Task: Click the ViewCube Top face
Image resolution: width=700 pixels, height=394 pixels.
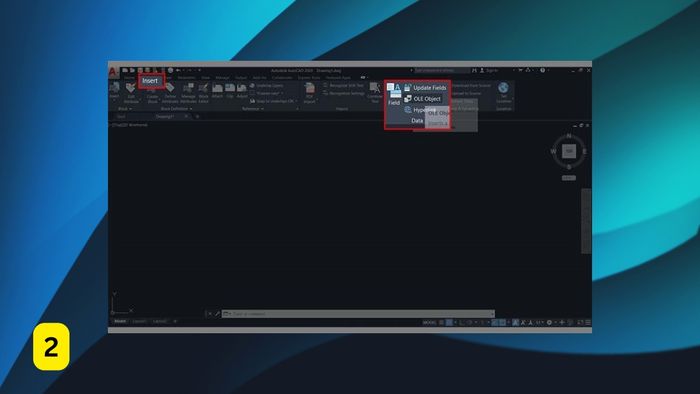Action: [569, 151]
